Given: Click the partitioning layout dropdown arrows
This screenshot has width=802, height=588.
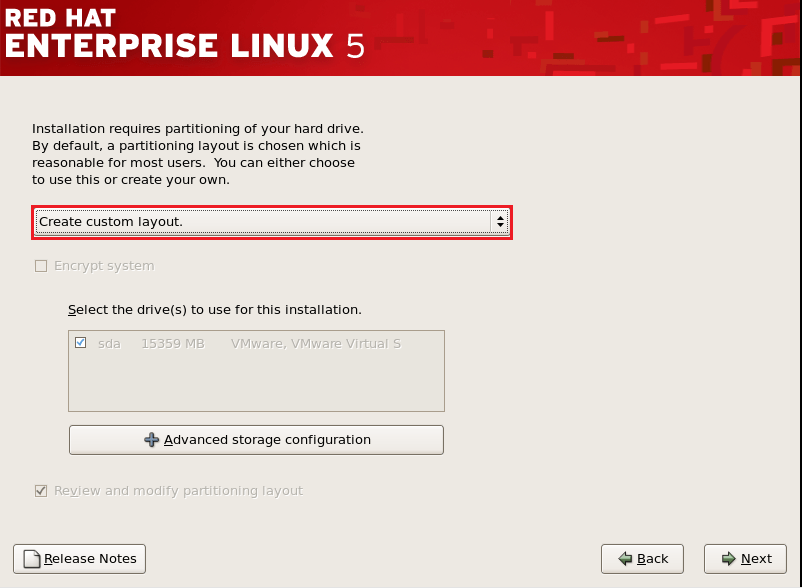Looking at the screenshot, I should click(500, 222).
